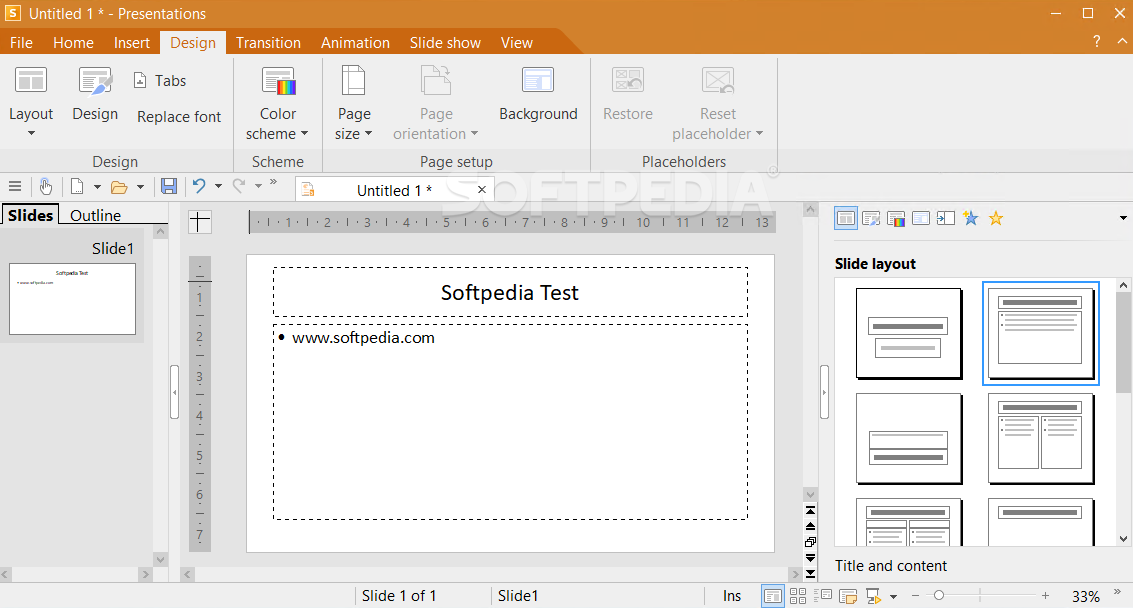Expand the Color scheme dropdown arrow
Image resolution: width=1133 pixels, height=608 pixels.
point(304,133)
